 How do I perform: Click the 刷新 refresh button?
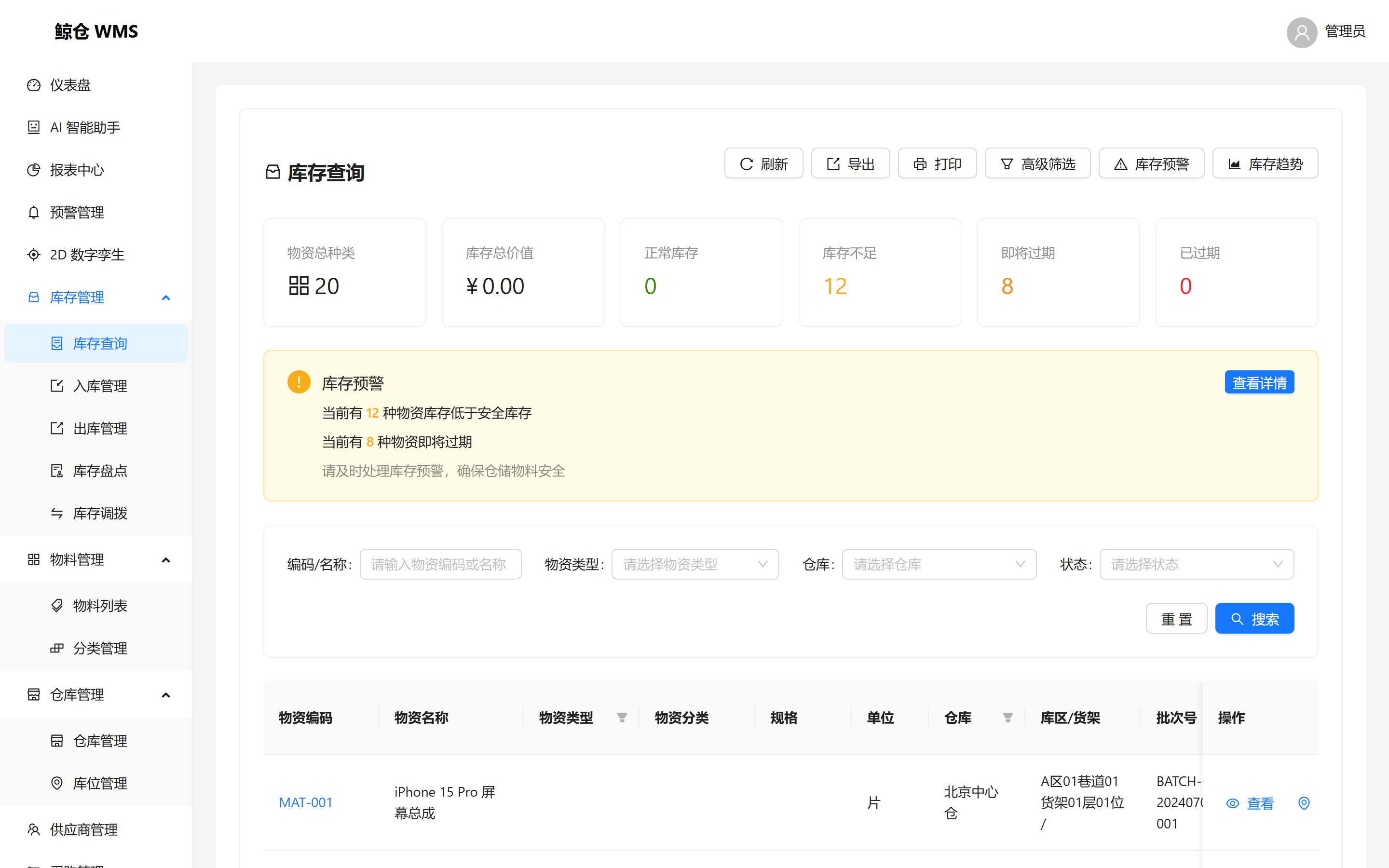coord(763,163)
